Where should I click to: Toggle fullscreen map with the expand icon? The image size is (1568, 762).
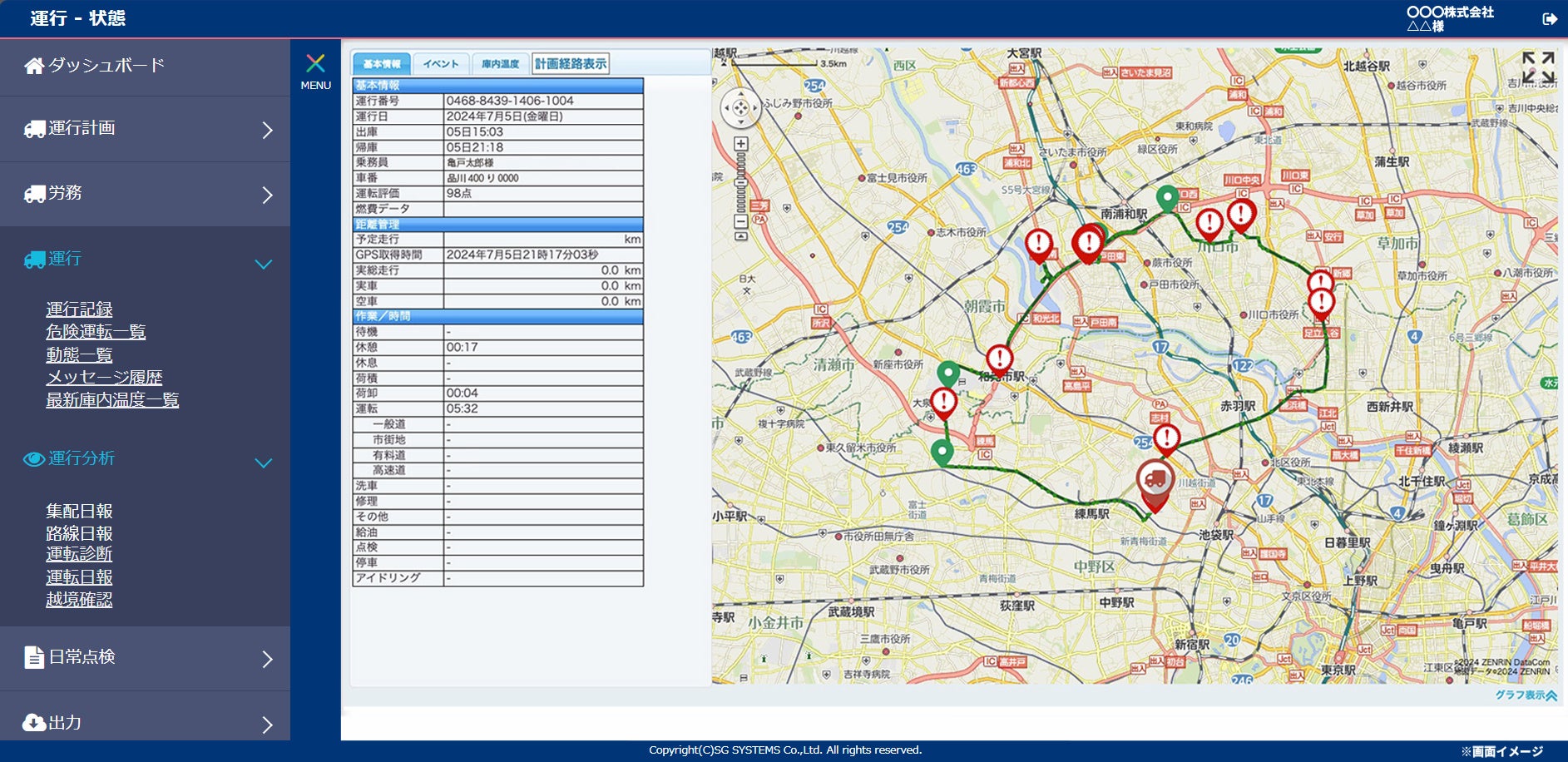click(x=1538, y=67)
